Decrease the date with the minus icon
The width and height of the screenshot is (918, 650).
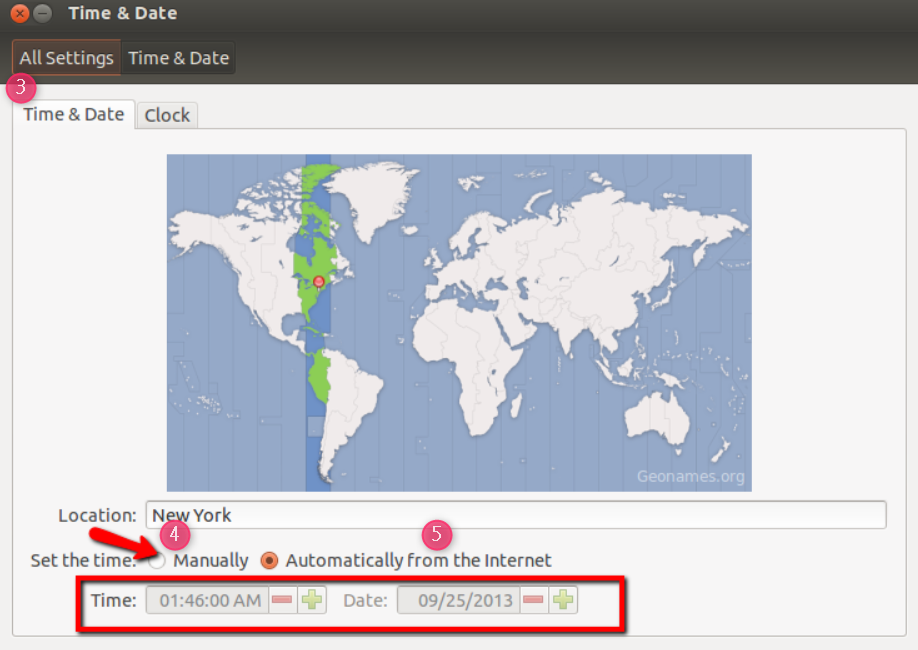coord(534,600)
